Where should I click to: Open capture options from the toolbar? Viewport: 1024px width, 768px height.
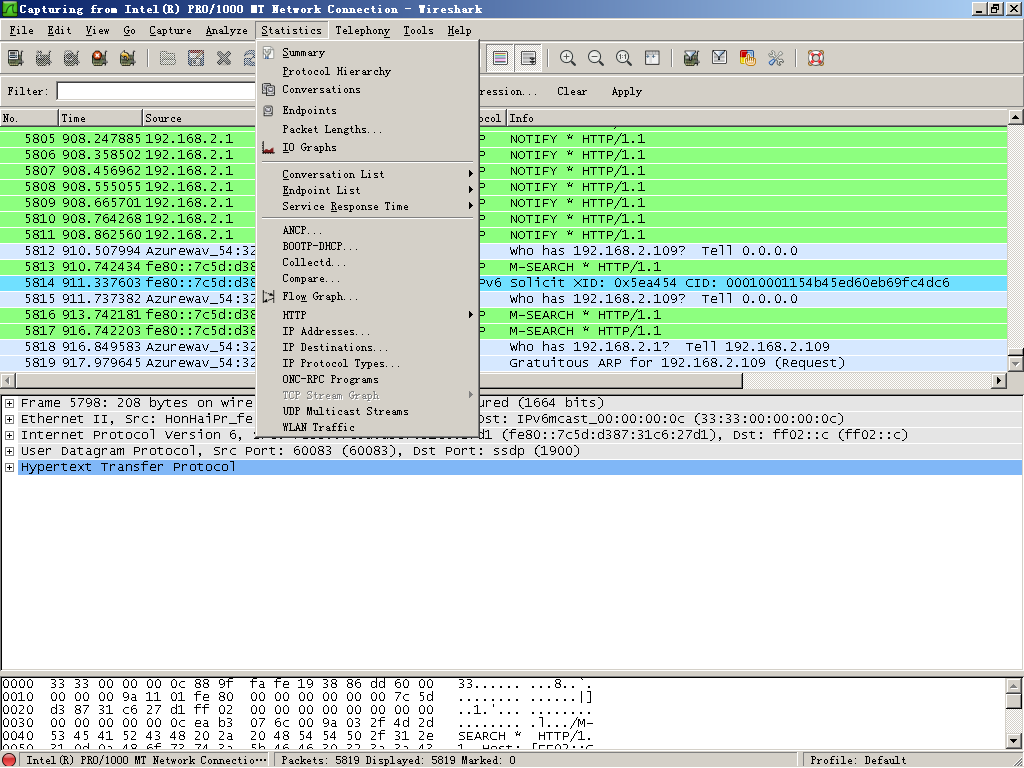point(44,58)
